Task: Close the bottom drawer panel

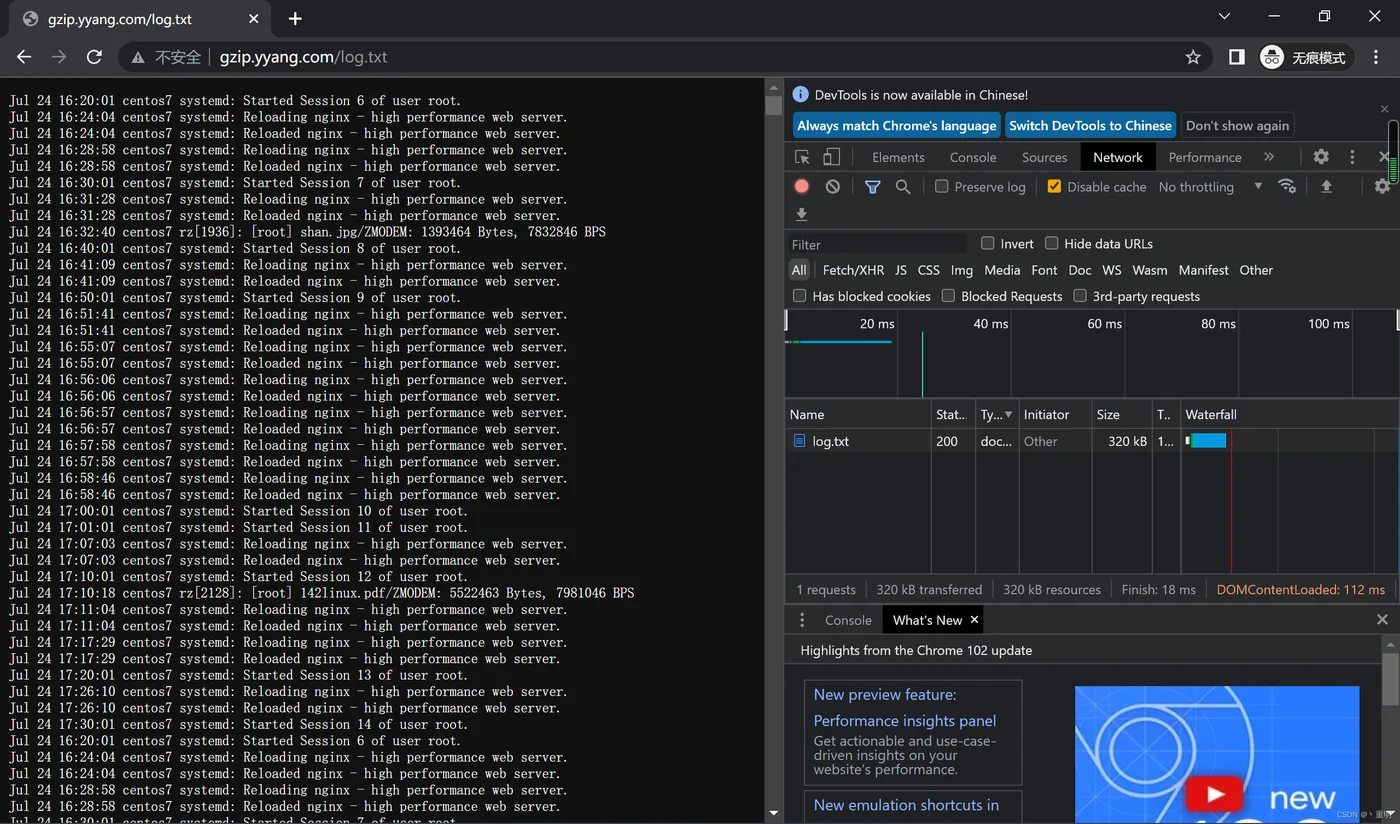Action: 1382,620
